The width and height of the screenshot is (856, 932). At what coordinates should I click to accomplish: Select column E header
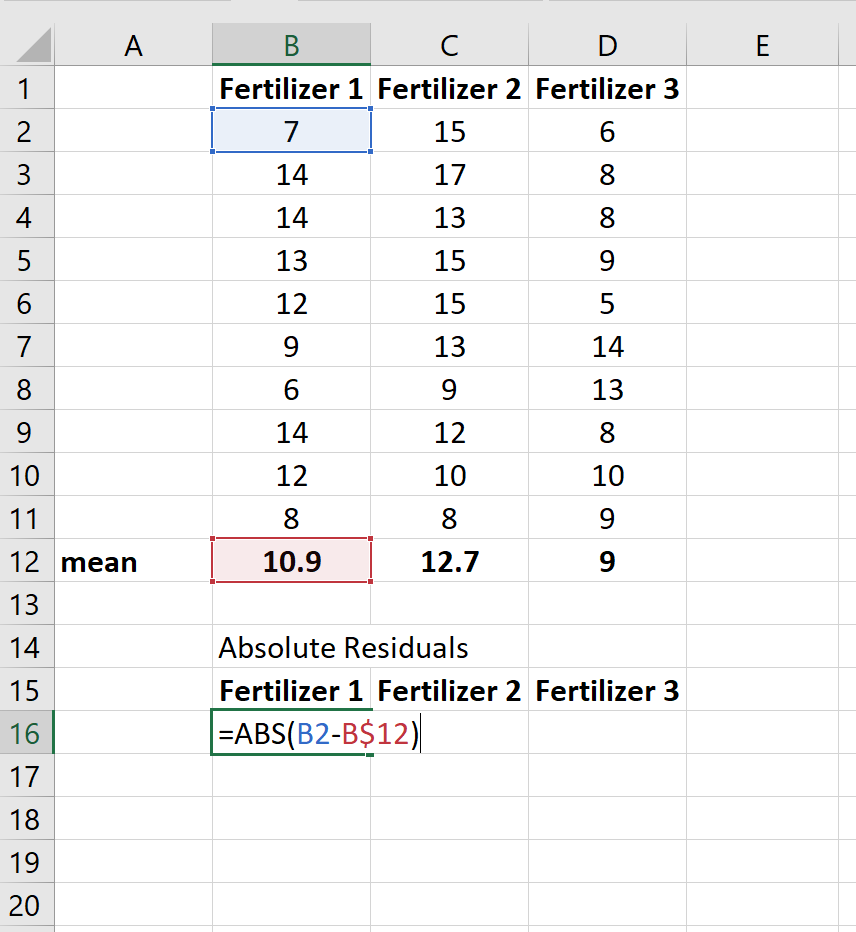[763, 44]
